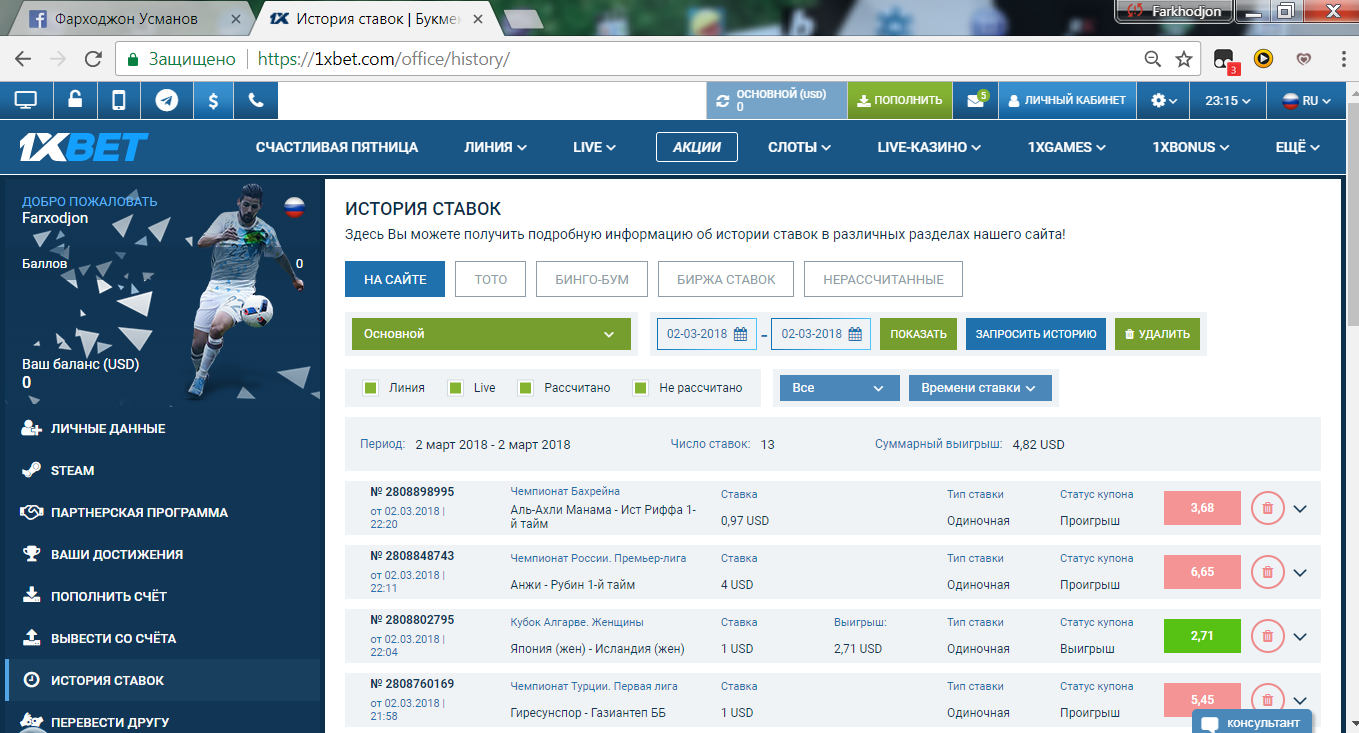Open the Основной account dropdown
This screenshot has width=1359, height=733.
point(491,334)
